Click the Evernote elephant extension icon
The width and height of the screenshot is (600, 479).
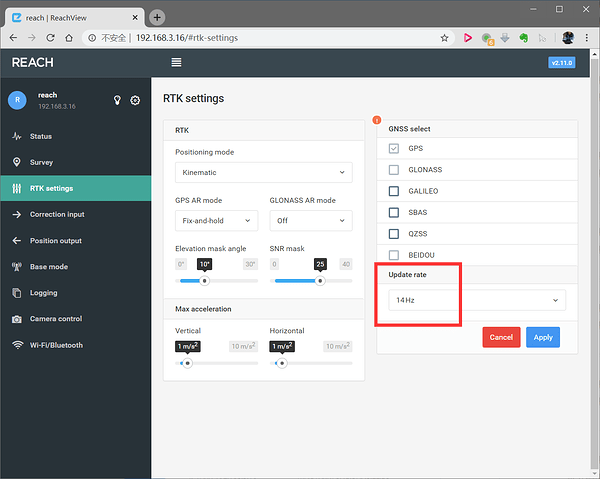tap(523, 38)
